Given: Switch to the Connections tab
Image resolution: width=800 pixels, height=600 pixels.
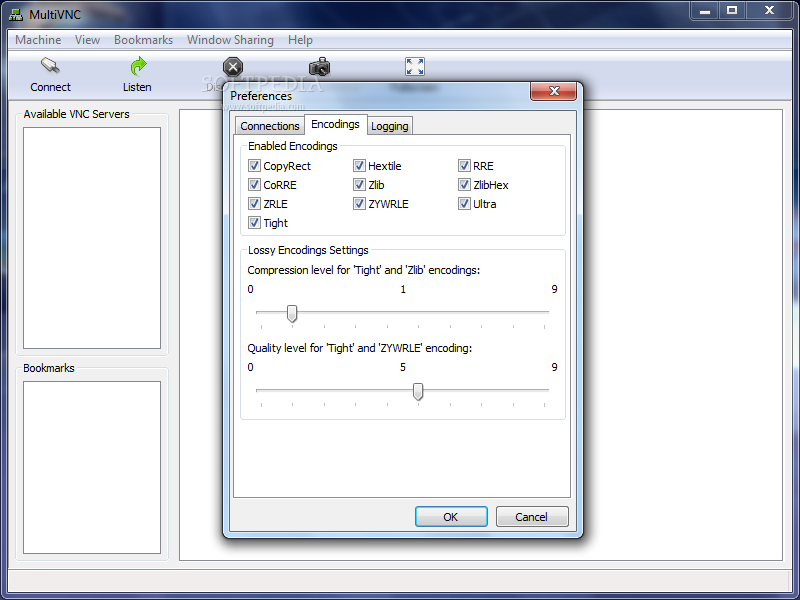Looking at the screenshot, I should [269, 126].
